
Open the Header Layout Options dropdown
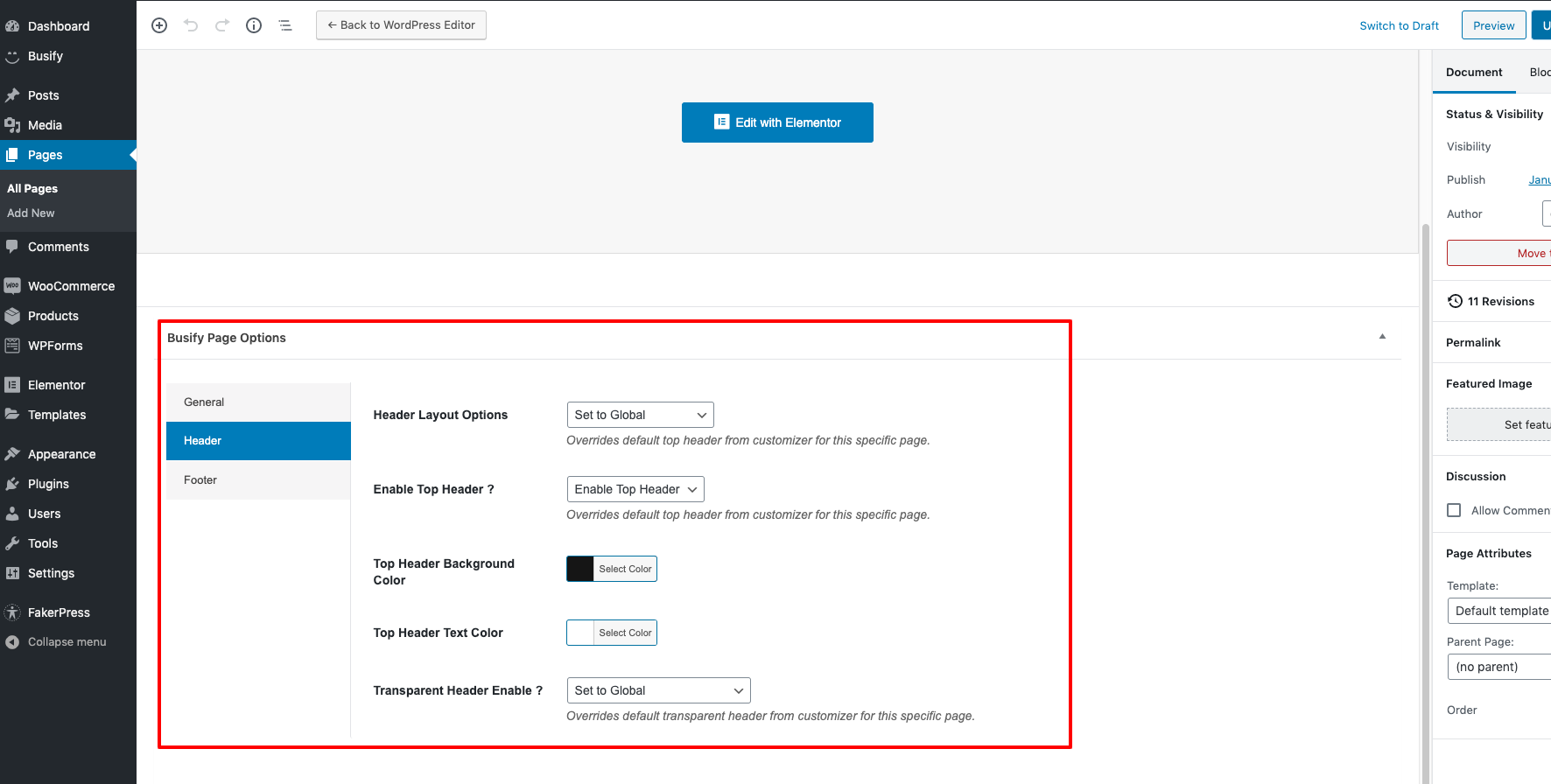(x=640, y=415)
